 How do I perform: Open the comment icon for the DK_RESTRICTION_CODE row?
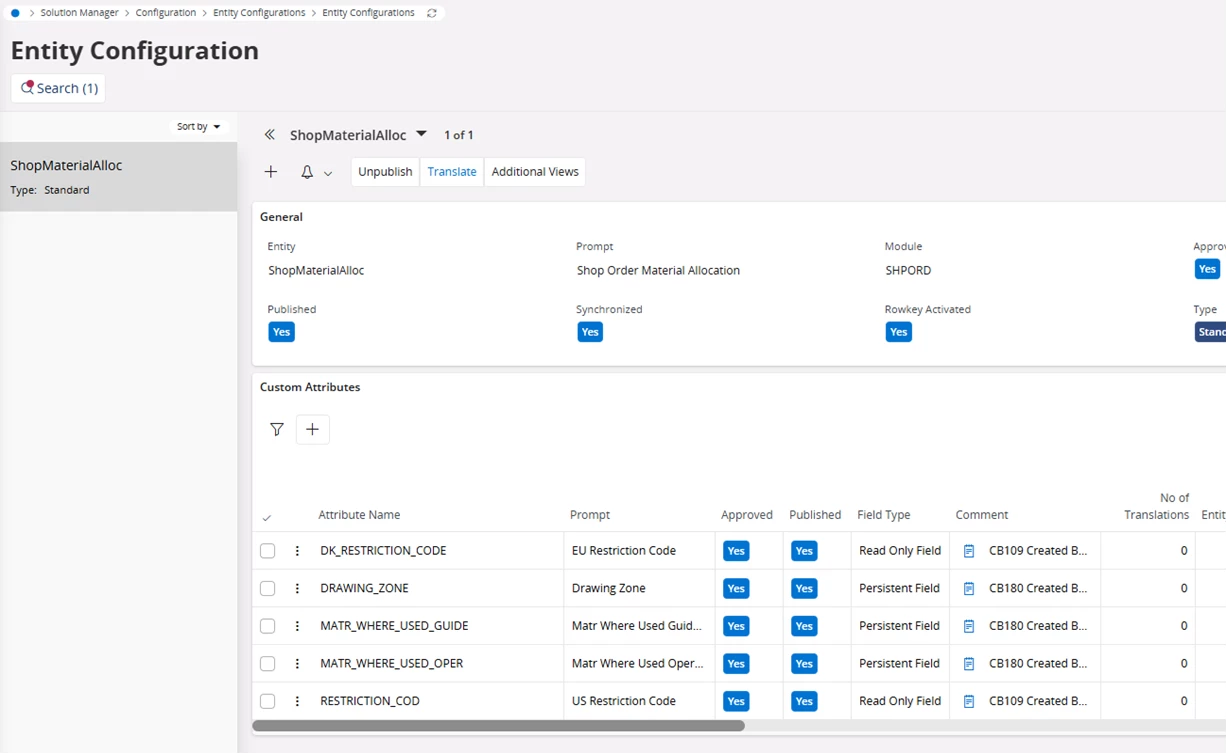[969, 551]
